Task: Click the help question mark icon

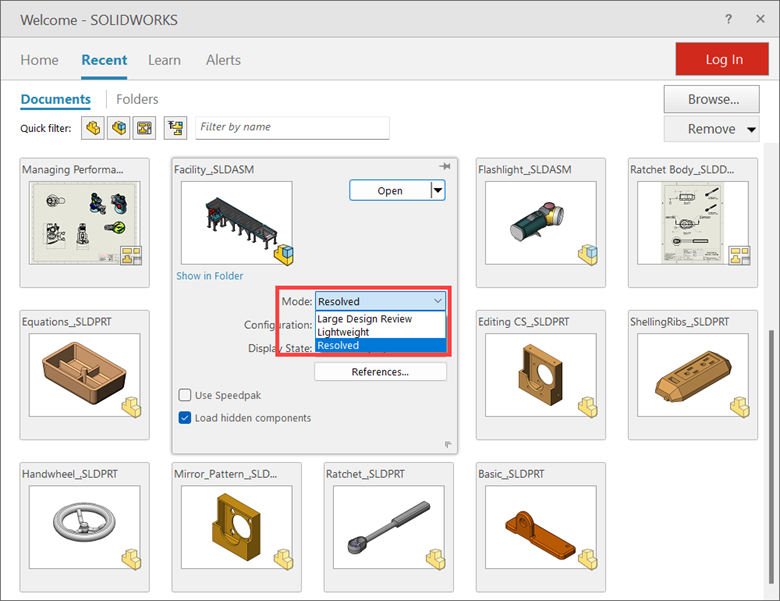Action: [x=728, y=19]
